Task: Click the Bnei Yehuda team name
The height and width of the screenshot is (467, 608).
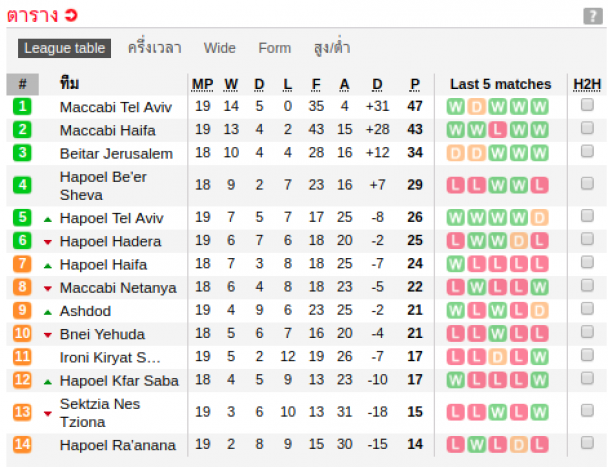Action: 102,334
